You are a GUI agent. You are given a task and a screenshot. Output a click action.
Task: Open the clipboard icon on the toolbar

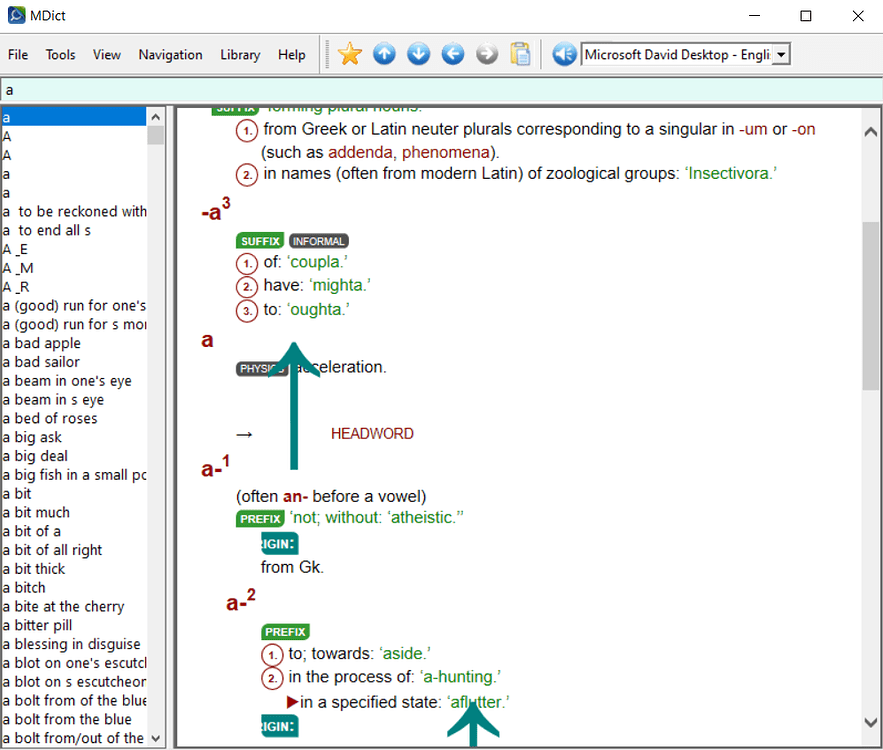[x=521, y=54]
